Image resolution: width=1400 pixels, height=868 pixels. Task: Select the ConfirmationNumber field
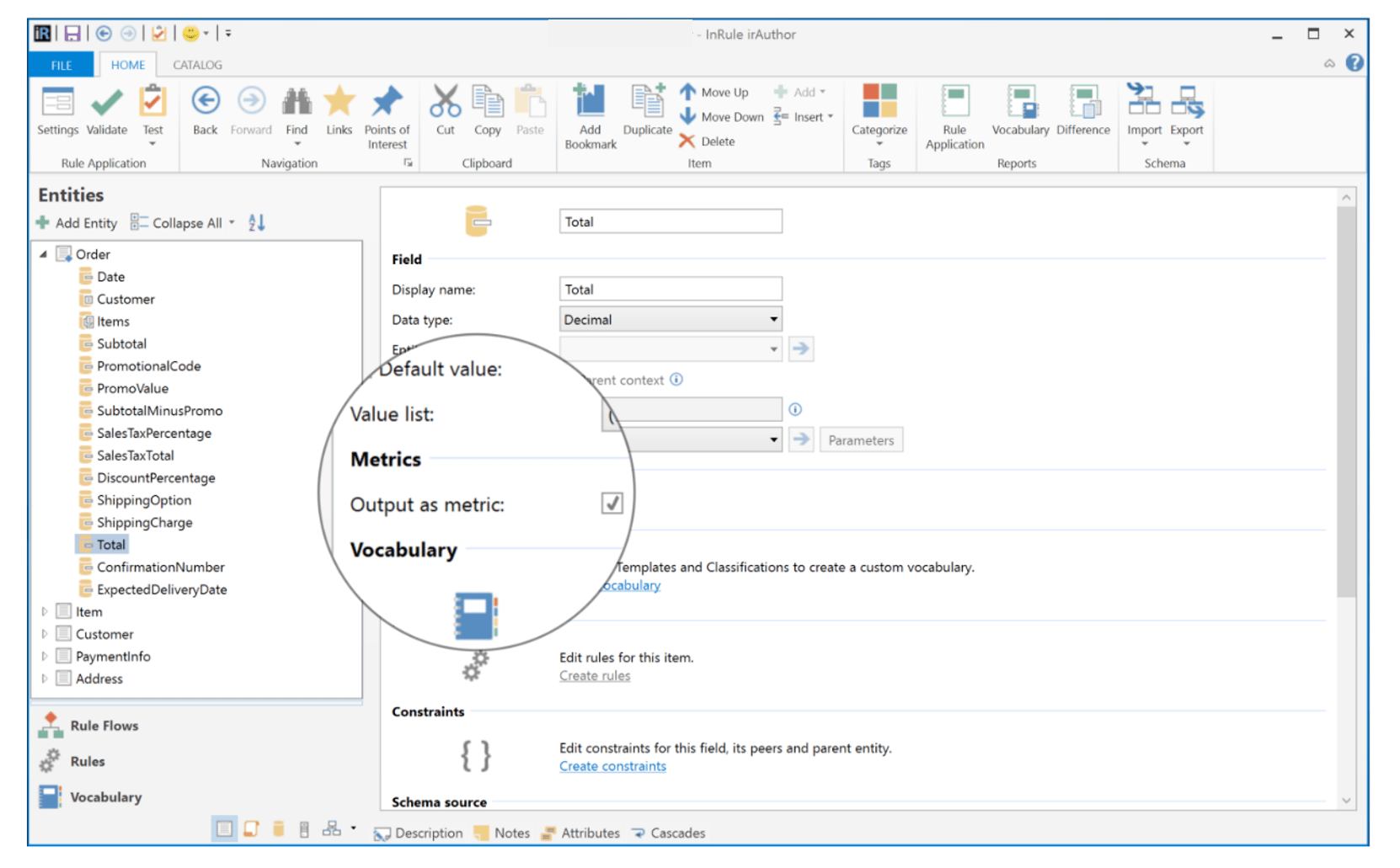160,567
